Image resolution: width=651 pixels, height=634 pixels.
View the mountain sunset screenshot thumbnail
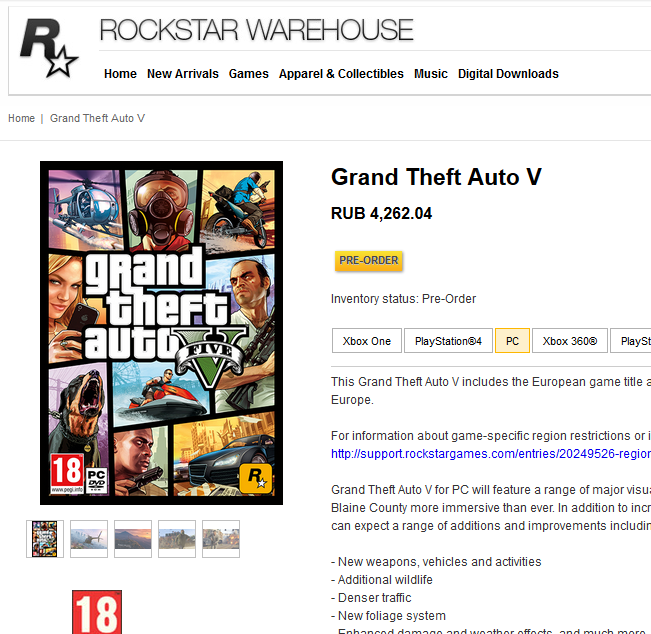pos(133,539)
